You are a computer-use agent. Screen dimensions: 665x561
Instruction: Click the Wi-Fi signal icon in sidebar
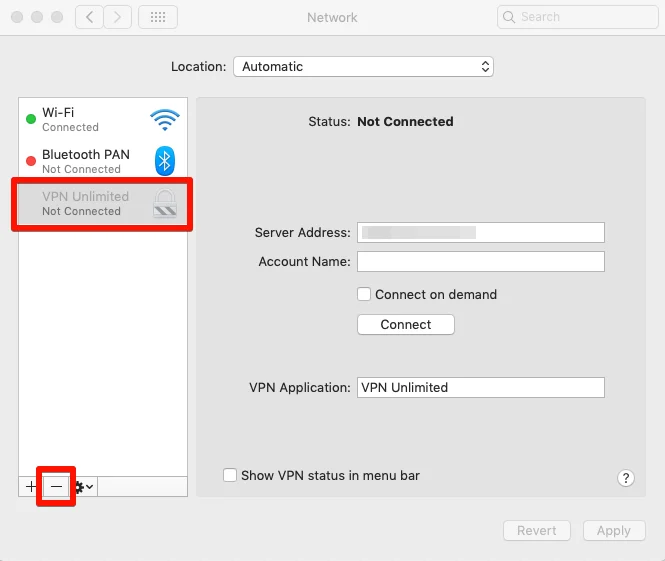165,120
